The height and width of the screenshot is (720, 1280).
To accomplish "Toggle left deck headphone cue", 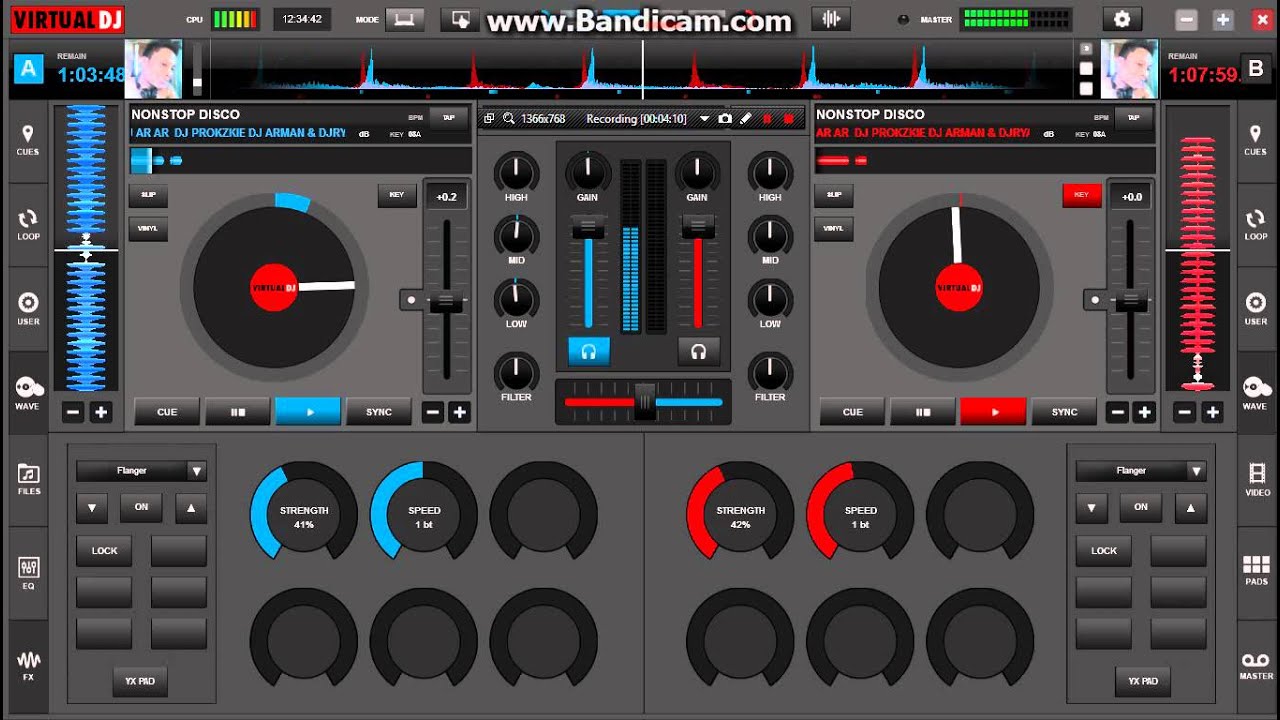I will click(x=589, y=351).
